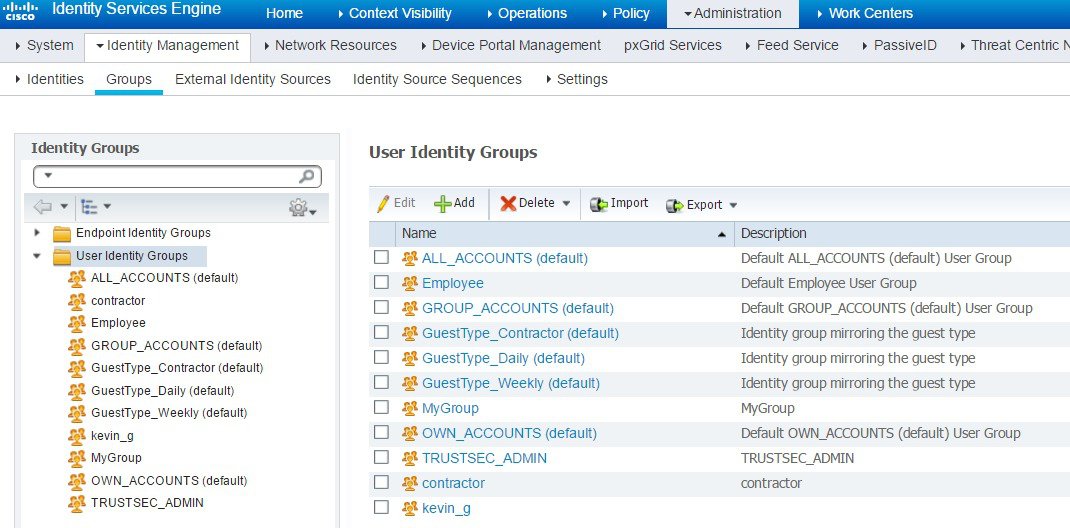
Task: Click the Endpoint Identity Groups folder icon
Action: 62,234
